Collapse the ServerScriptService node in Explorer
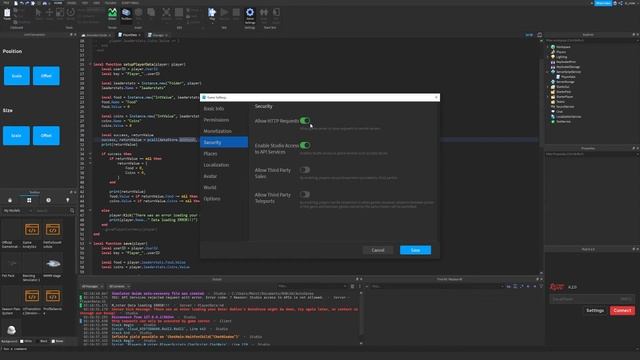 click(x=548, y=72)
